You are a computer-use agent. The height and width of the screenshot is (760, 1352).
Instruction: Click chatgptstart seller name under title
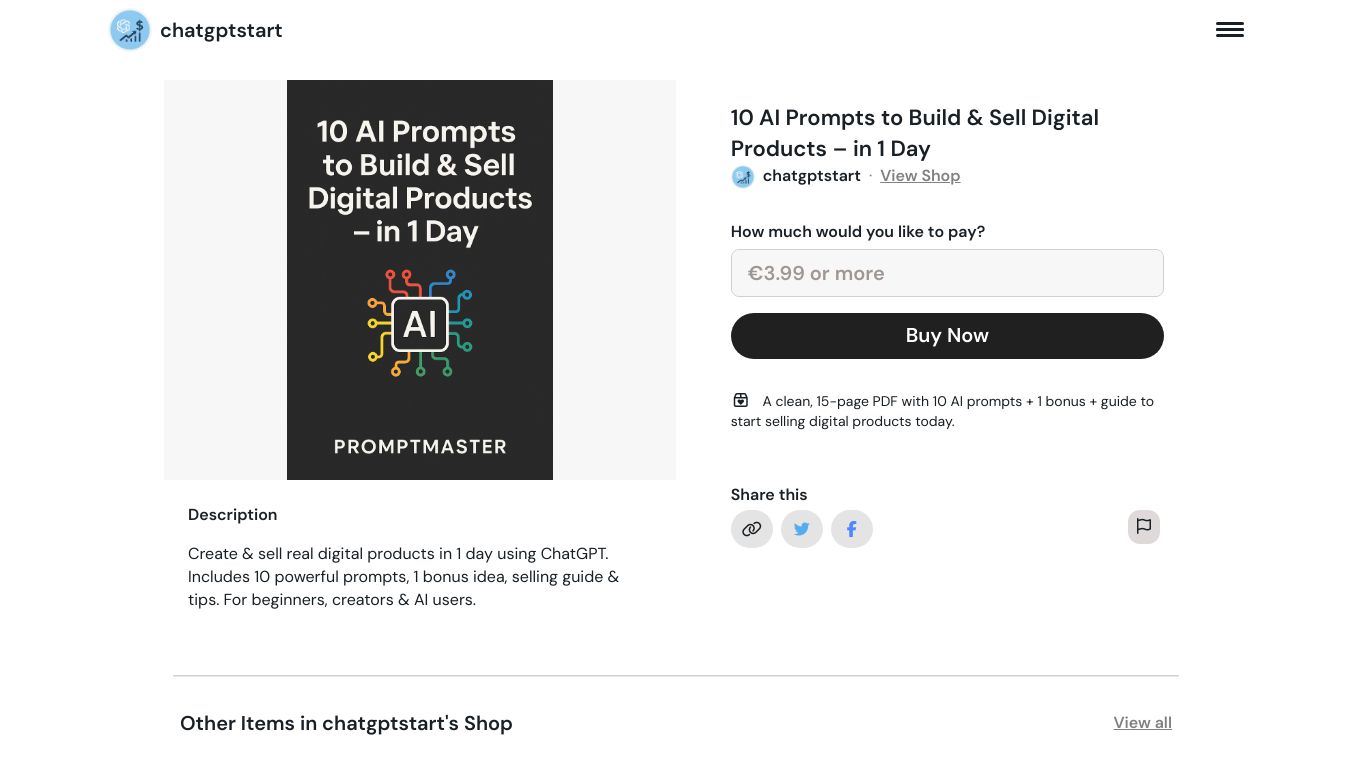coord(811,176)
